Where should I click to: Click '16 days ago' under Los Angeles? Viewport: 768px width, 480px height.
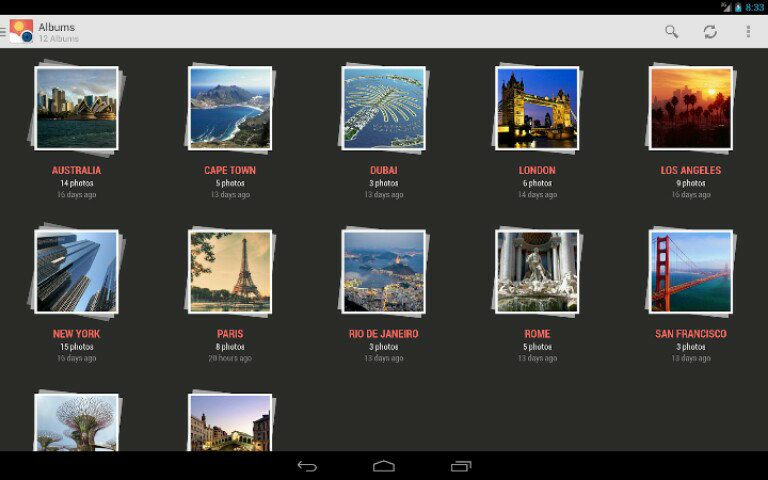pyautogui.click(x=691, y=195)
